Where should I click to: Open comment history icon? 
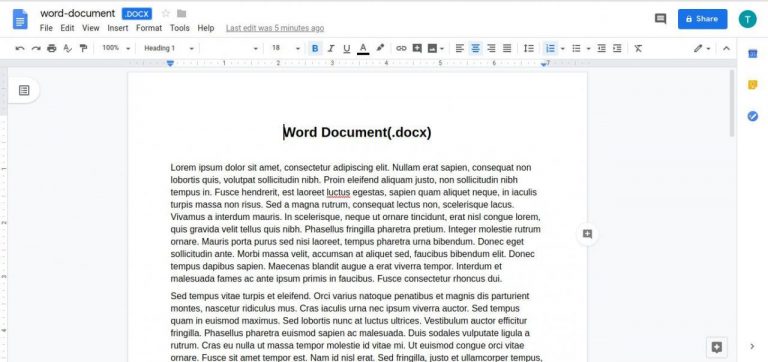pos(660,19)
